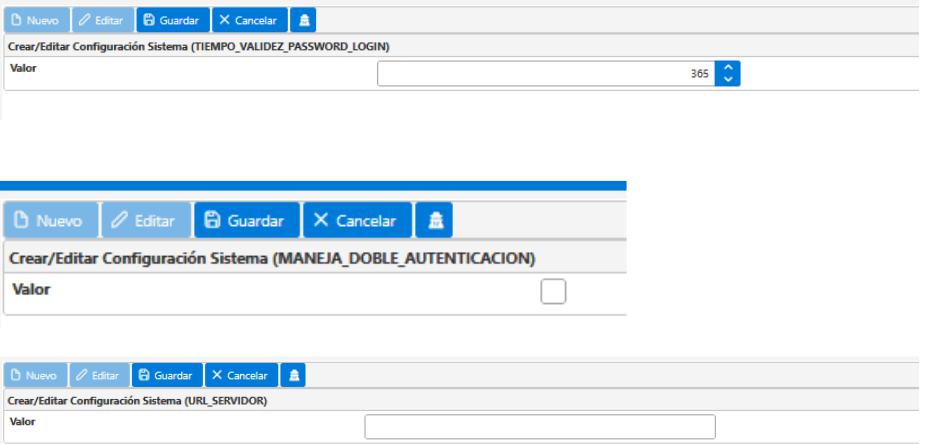Increase the password validity value with up arrow

tap(728, 68)
